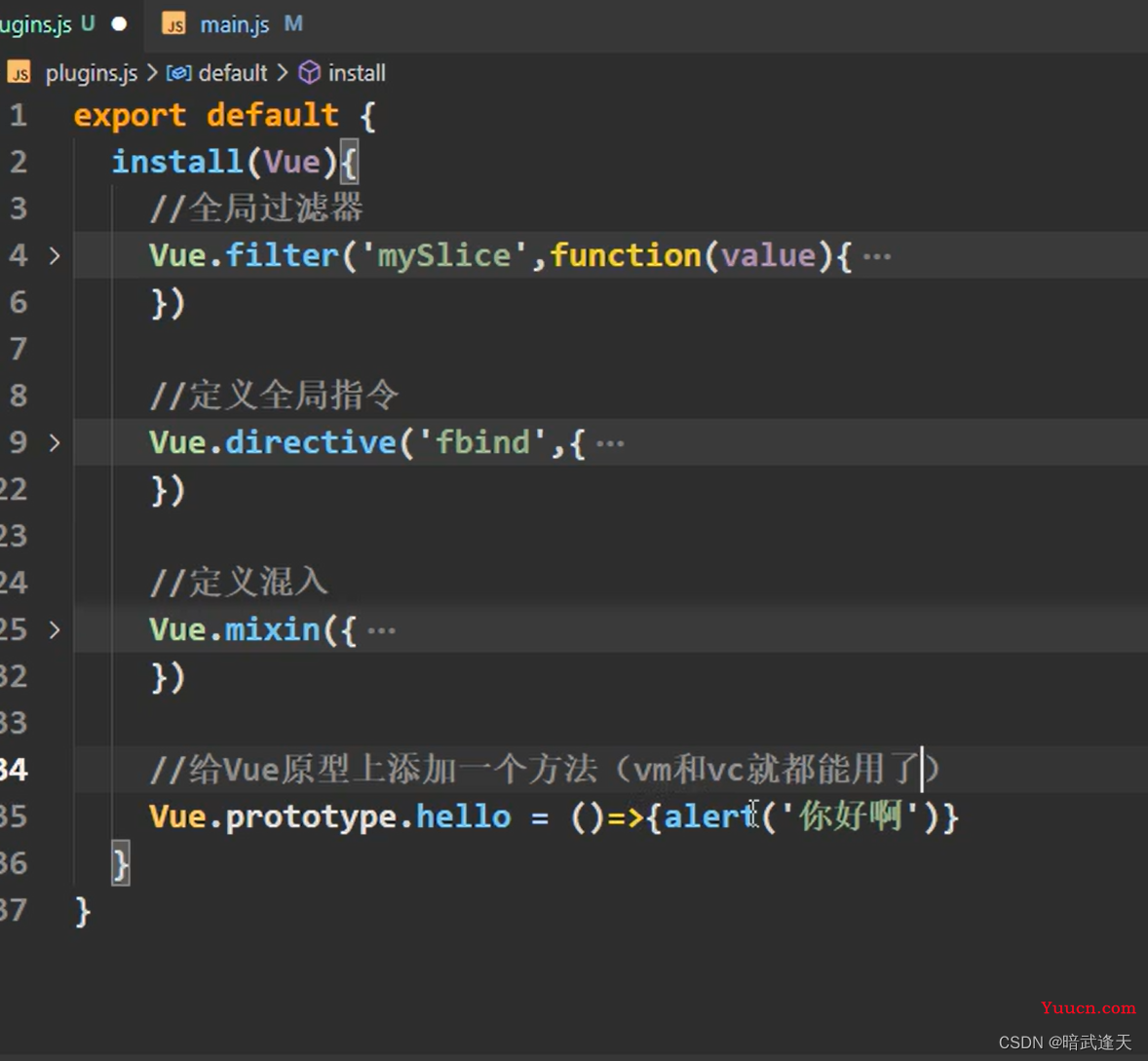Click the 'fbind' string
The image size is (1148, 1061).
(x=483, y=442)
